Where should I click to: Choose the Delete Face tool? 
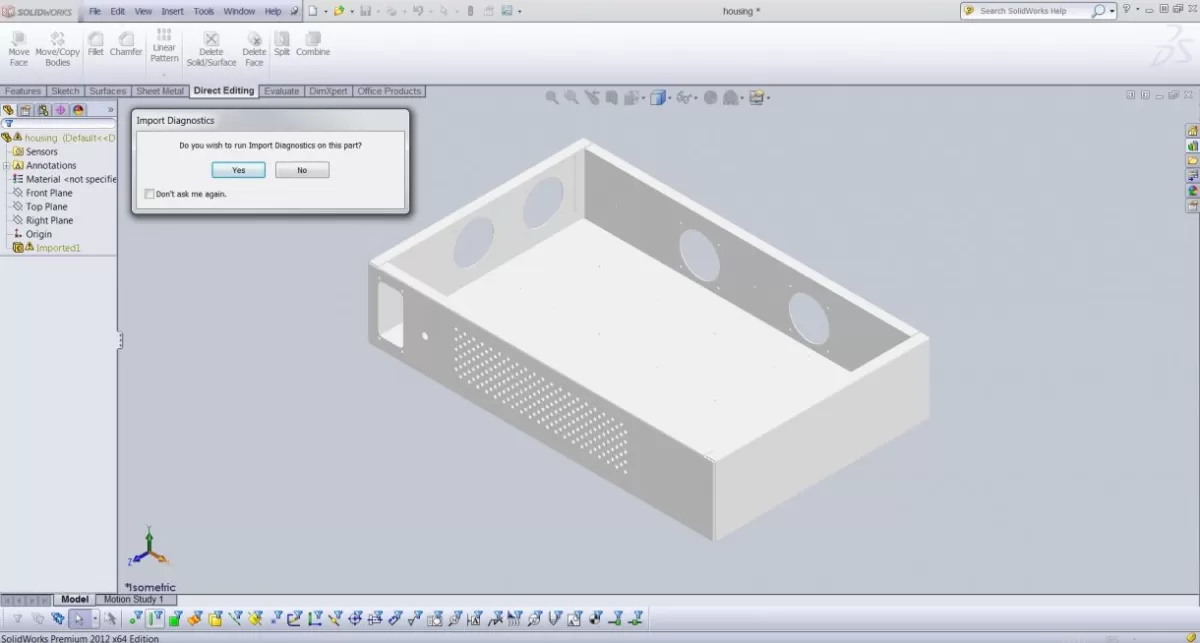[x=254, y=49]
